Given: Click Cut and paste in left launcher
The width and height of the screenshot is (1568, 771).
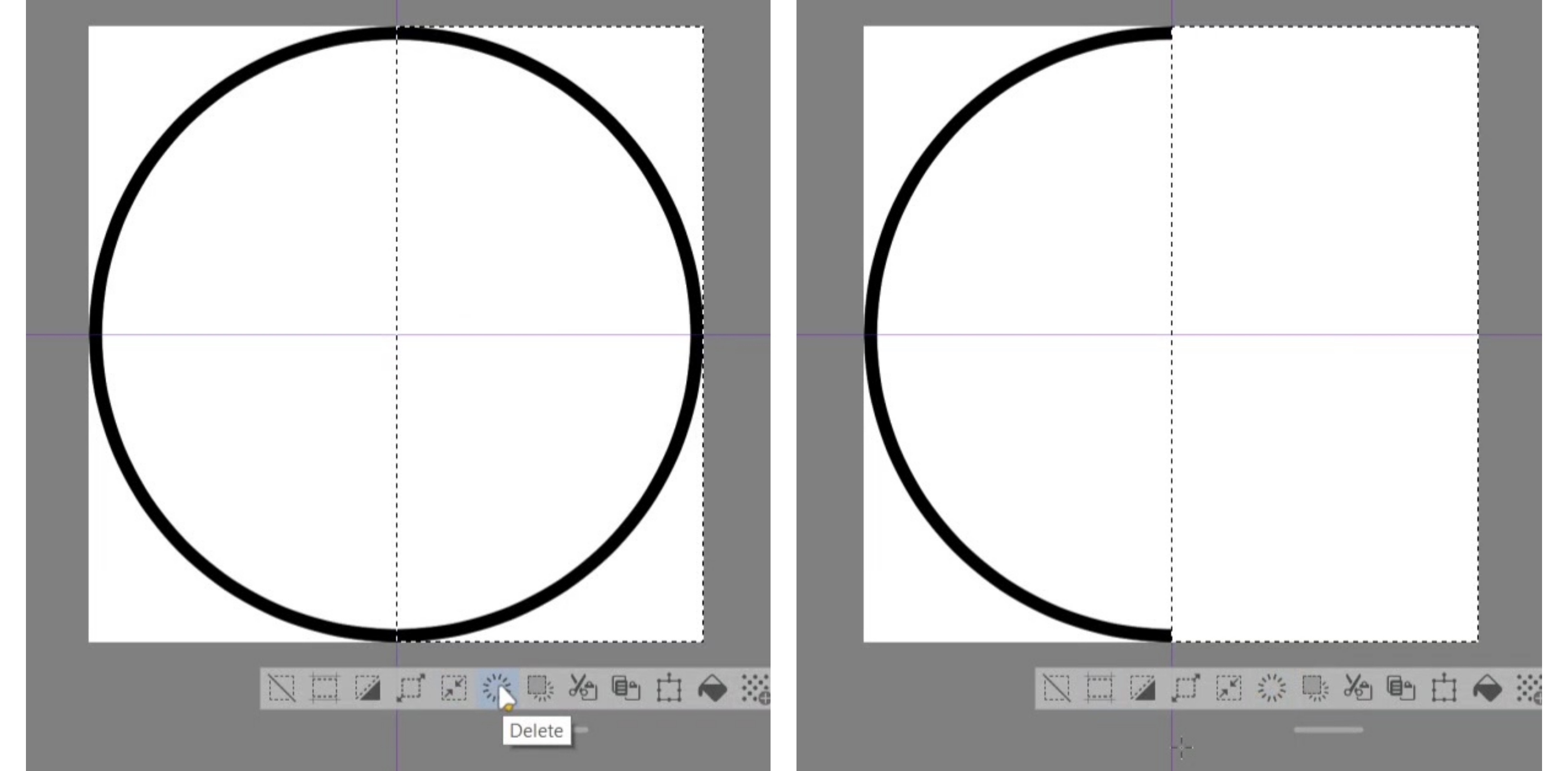Looking at the screenshot, I should tap(583, 688).
